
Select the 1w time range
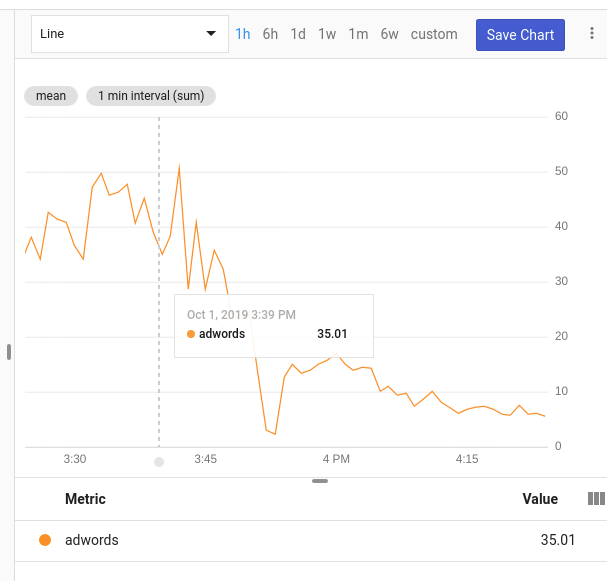[x=327, y=34]
